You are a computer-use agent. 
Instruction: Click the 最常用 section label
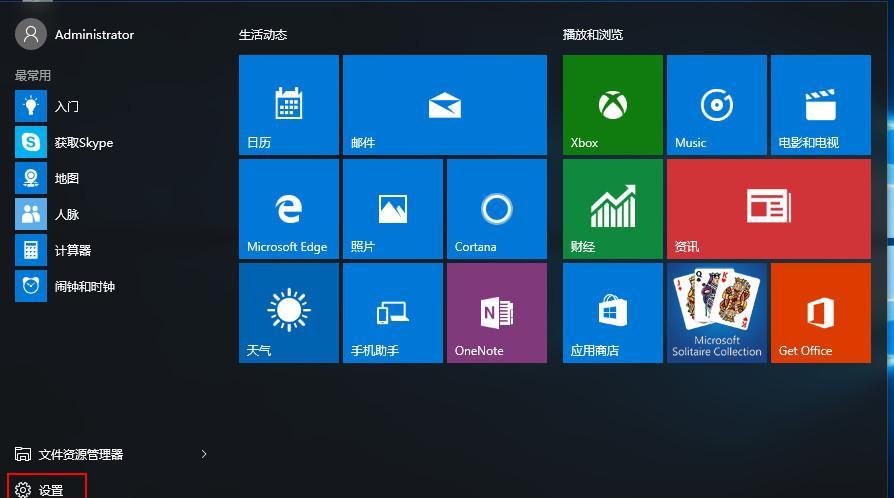(33, 75)
